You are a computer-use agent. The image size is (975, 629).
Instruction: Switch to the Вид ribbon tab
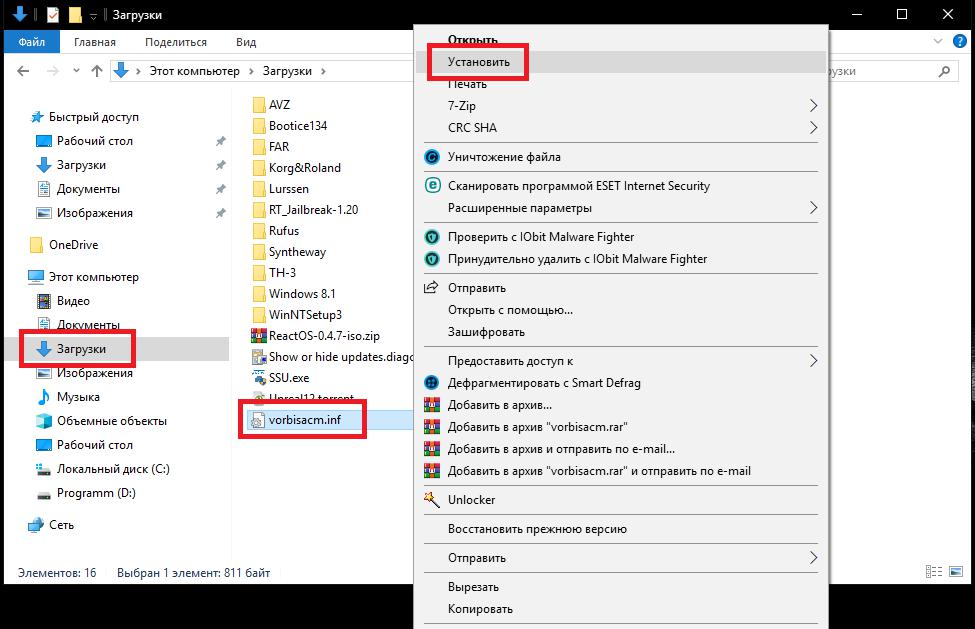[246, 42]
